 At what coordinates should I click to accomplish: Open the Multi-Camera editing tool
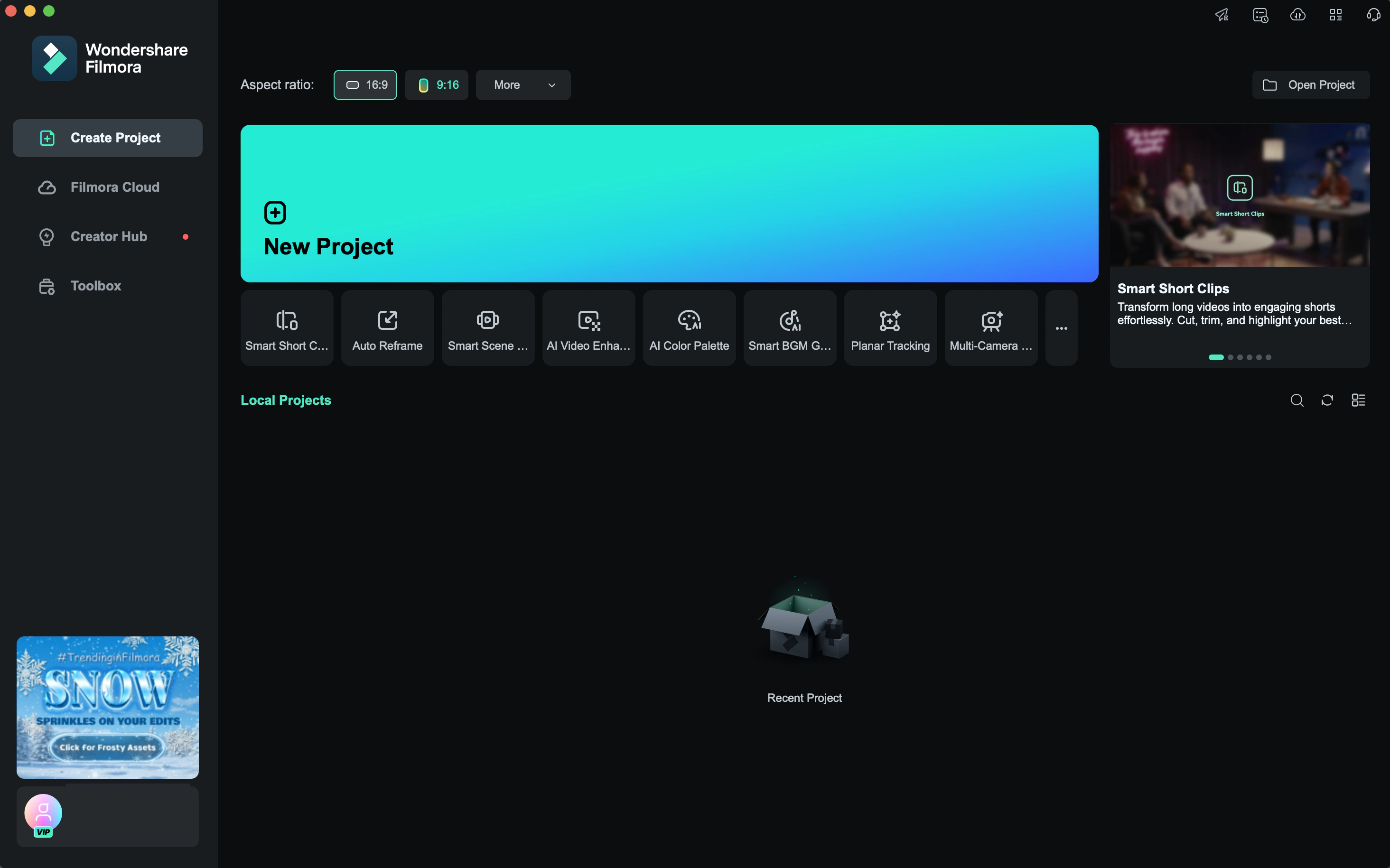990,328
